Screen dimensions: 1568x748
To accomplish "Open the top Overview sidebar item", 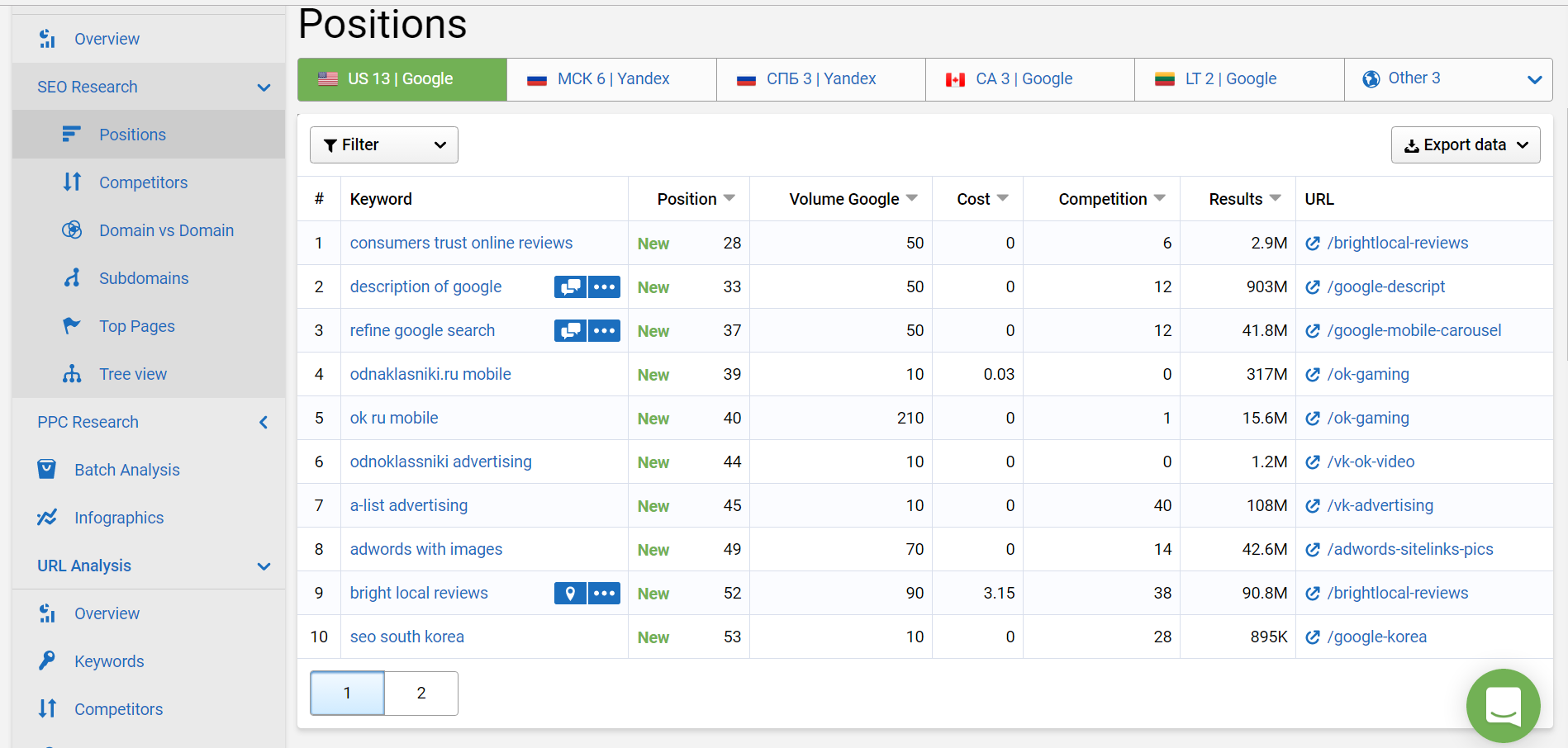I will (107, 39).
